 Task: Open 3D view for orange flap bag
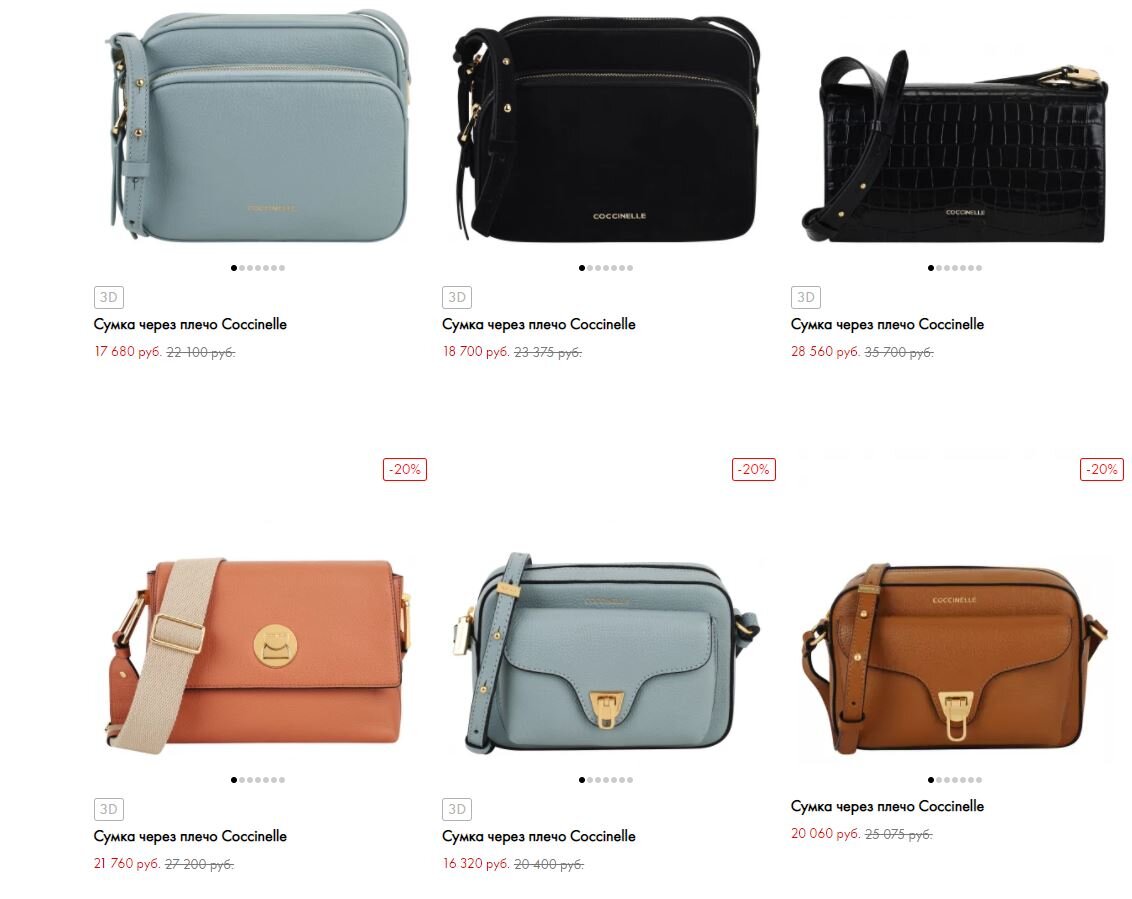point(109,809)
